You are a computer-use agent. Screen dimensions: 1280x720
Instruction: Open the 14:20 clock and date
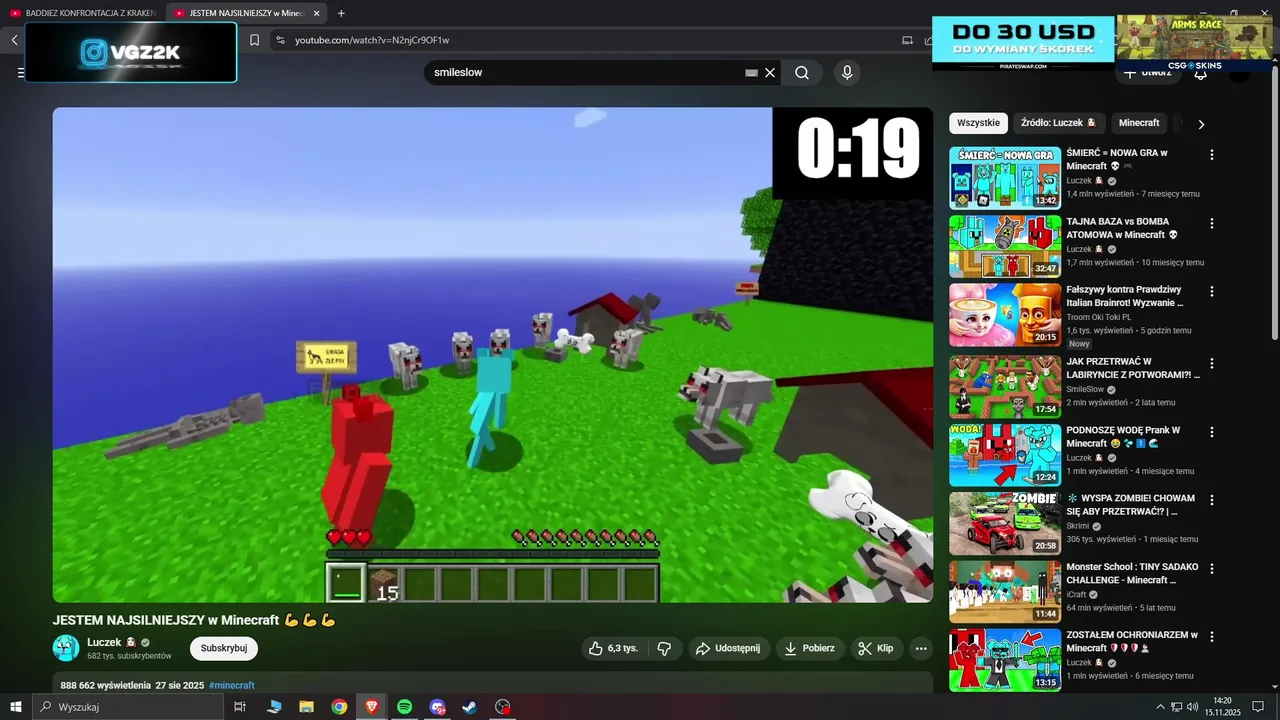tap(1222, 707)
